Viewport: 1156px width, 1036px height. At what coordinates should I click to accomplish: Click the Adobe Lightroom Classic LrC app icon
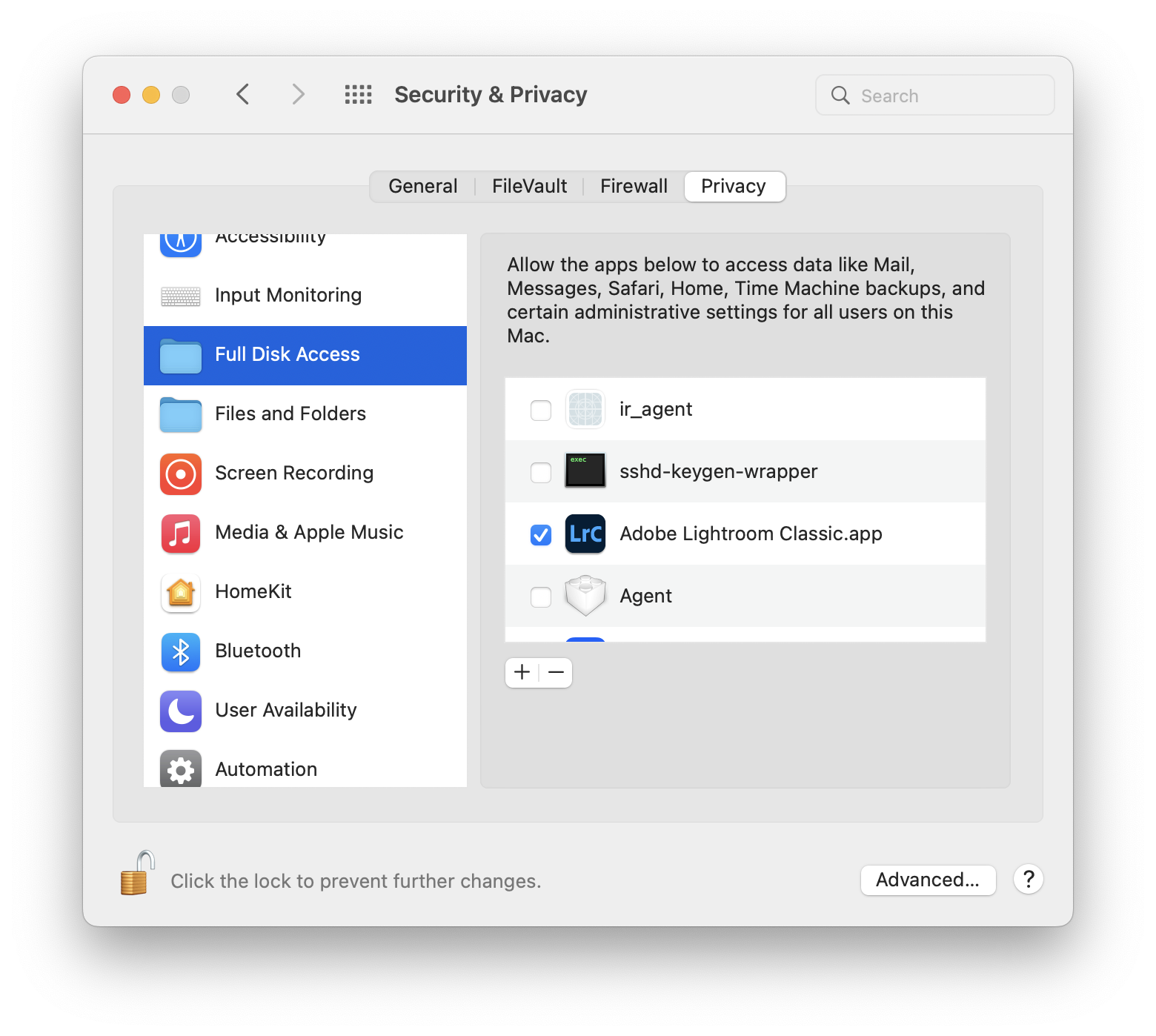[585, 534]
